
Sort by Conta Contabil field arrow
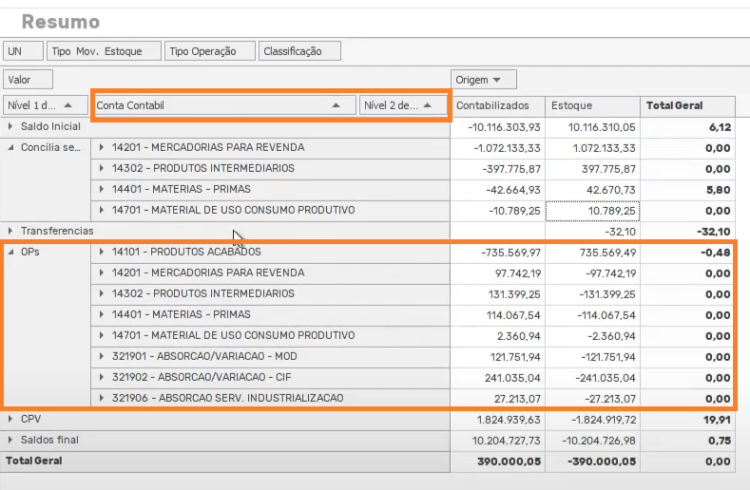coord(336,106)
